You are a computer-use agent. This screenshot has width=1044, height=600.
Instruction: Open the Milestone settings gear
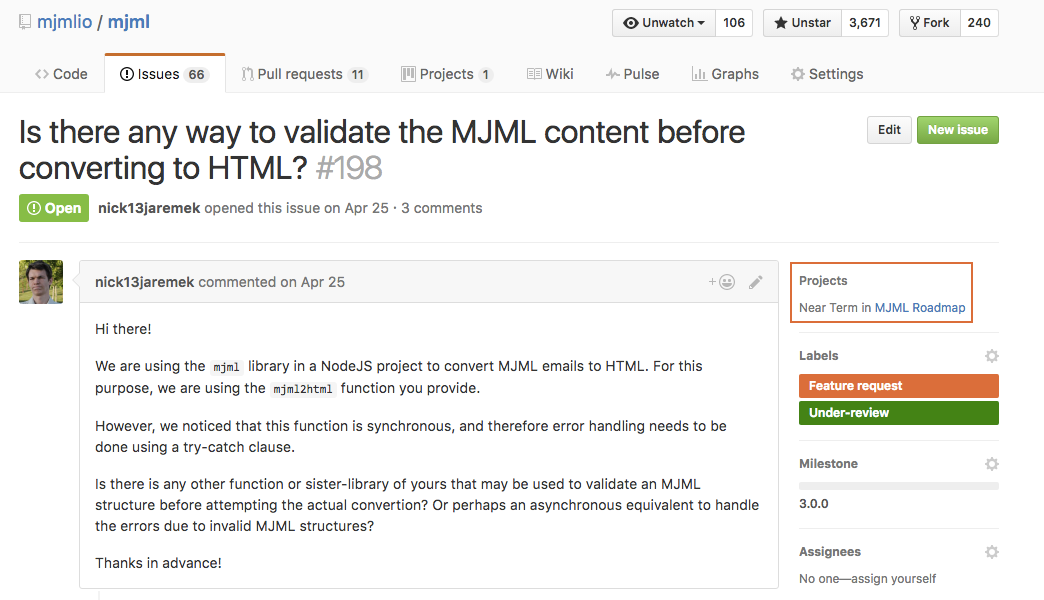[x=991, y=463]
